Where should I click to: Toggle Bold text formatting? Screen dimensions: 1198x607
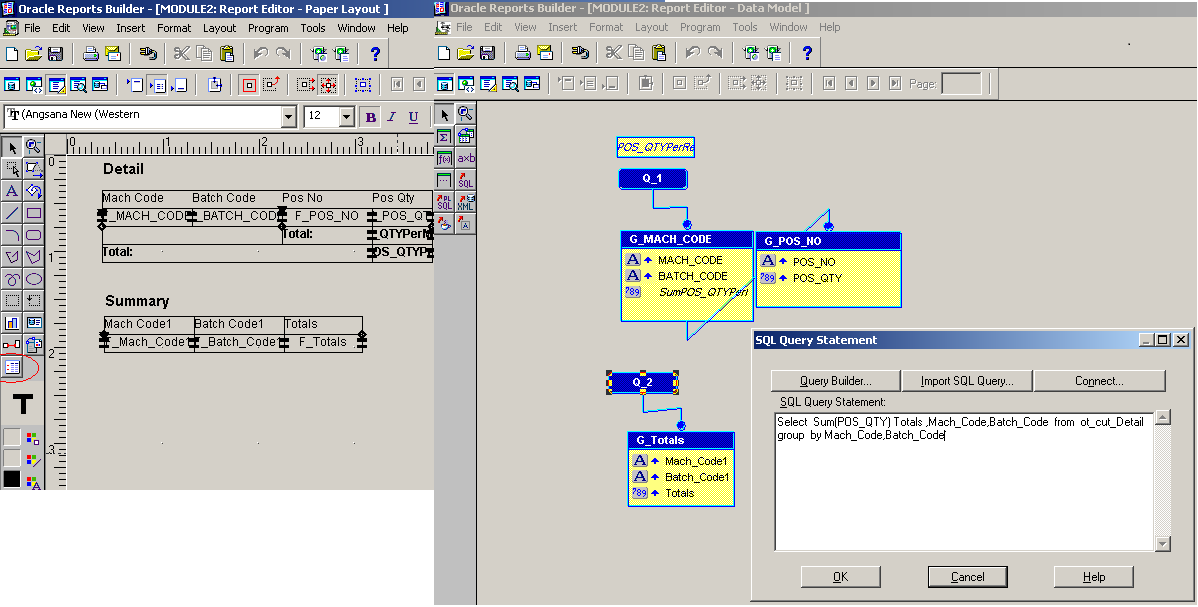[x=371, y=117]
